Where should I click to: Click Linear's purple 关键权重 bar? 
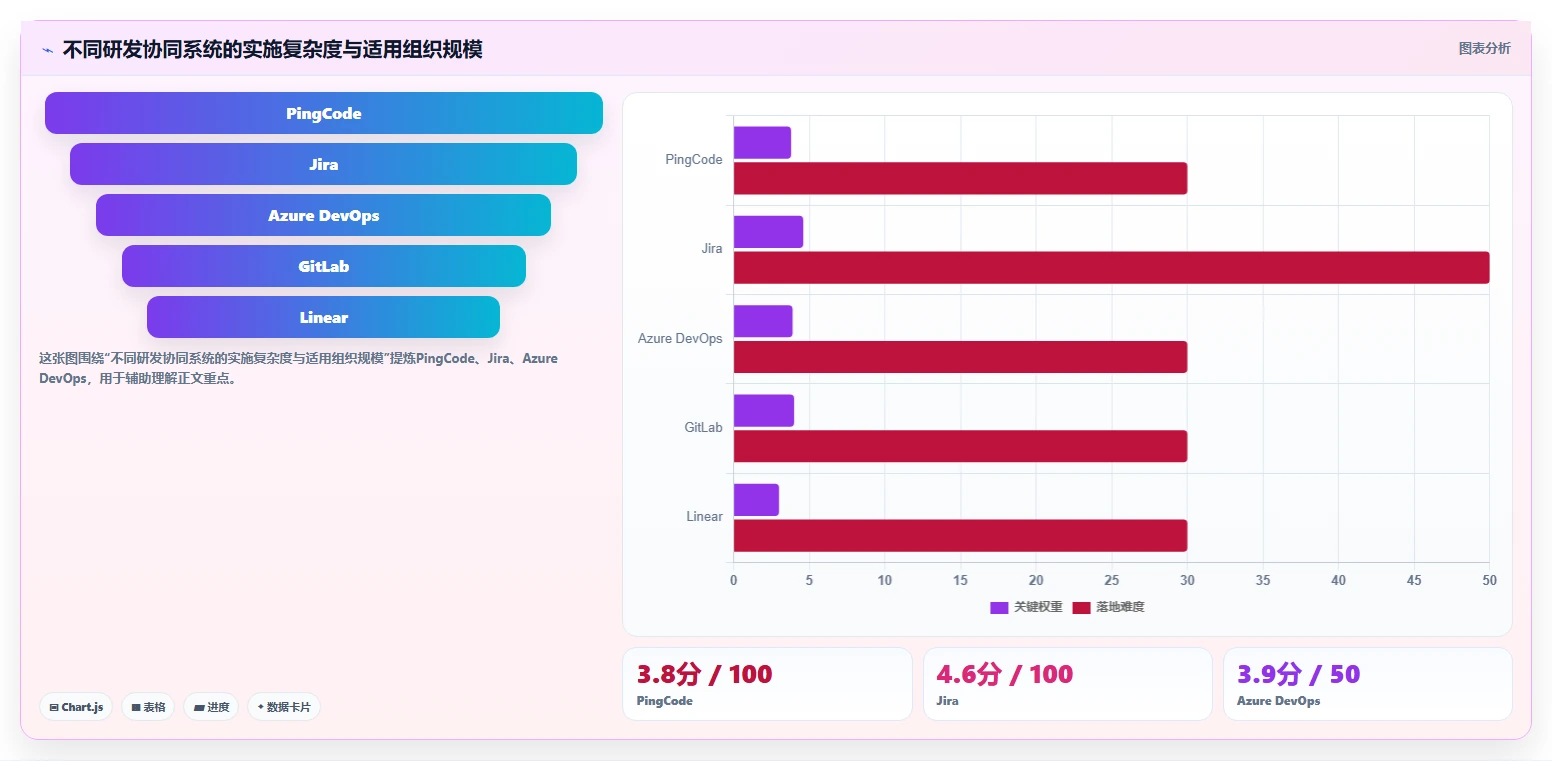click(756, 500)
